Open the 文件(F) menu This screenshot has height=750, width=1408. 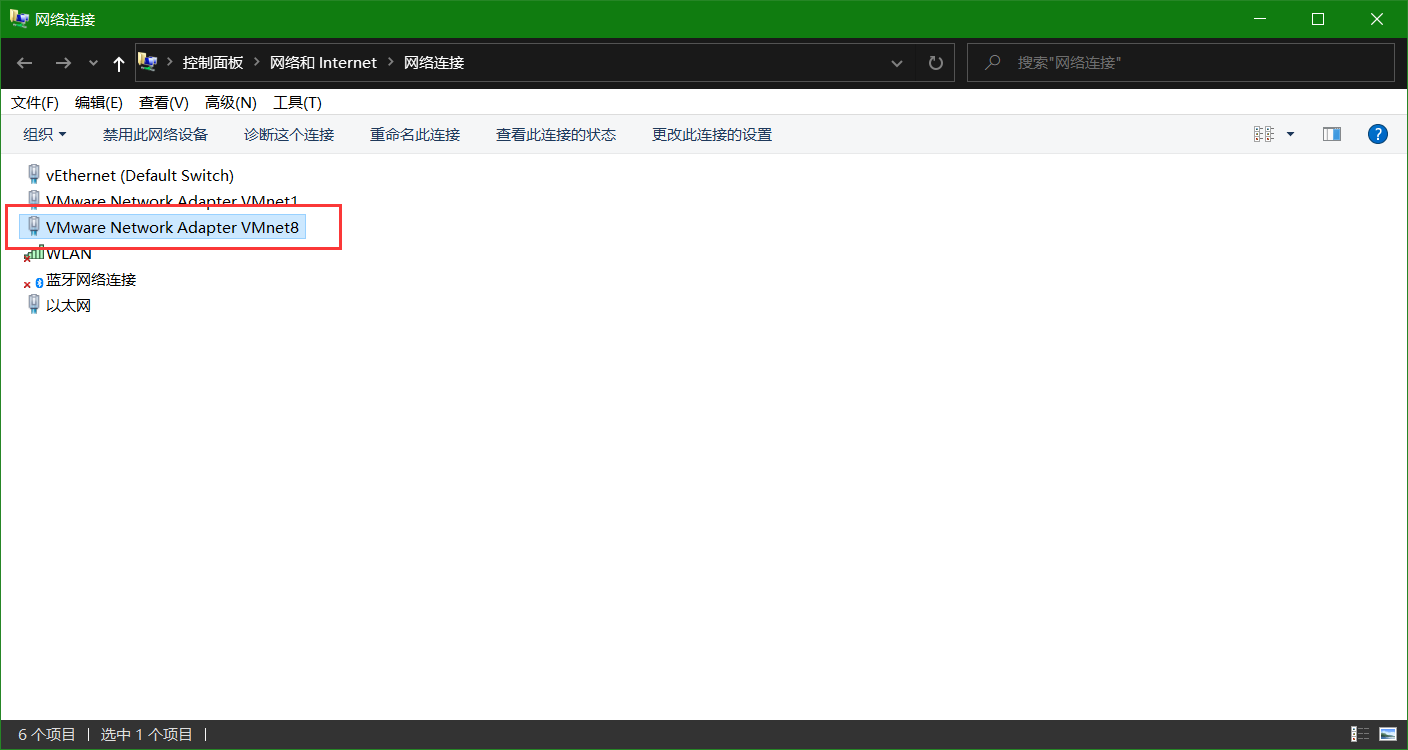pyautogui.click(x=35, y=103)
